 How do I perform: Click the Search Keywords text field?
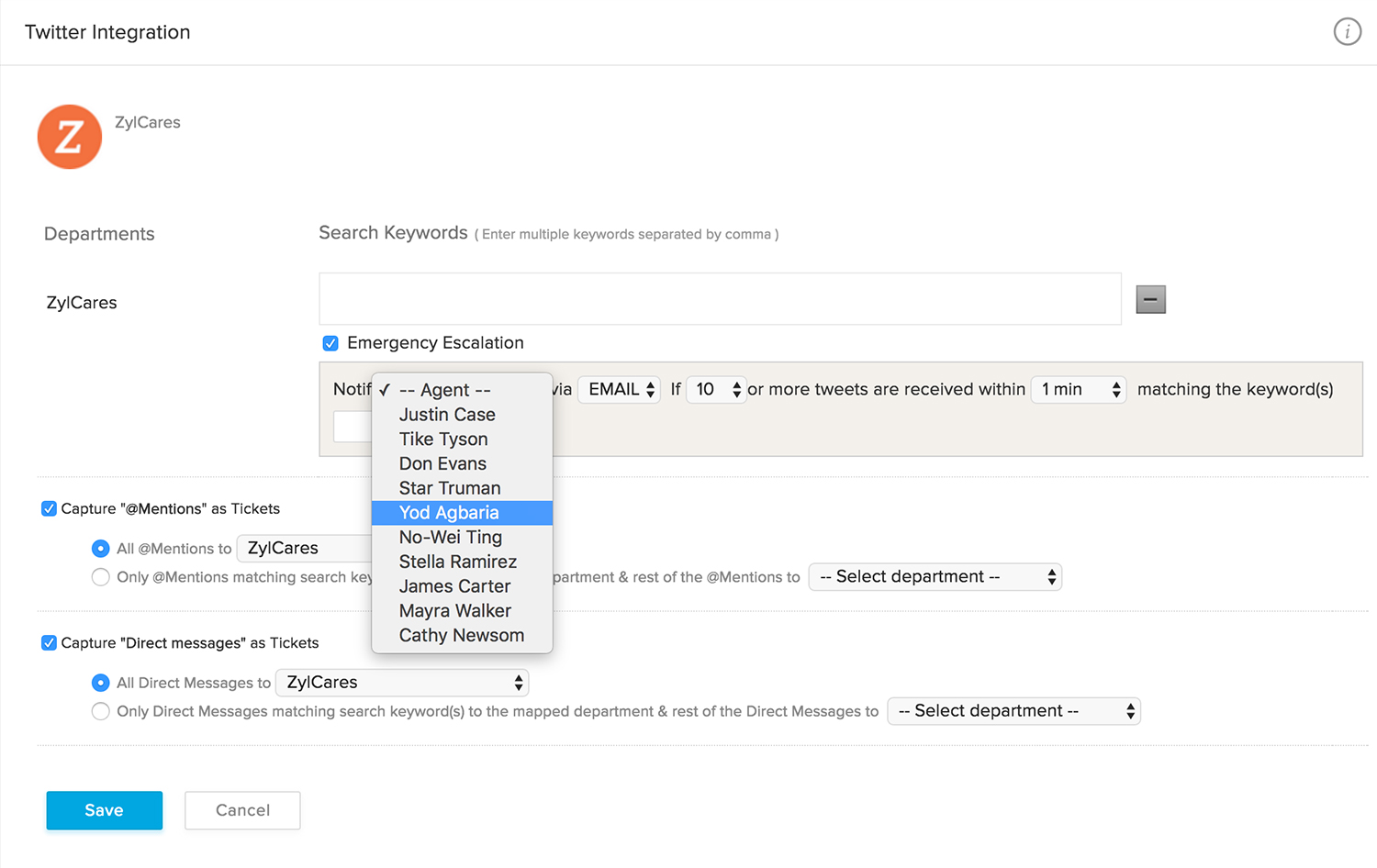[x=720, y=299]
